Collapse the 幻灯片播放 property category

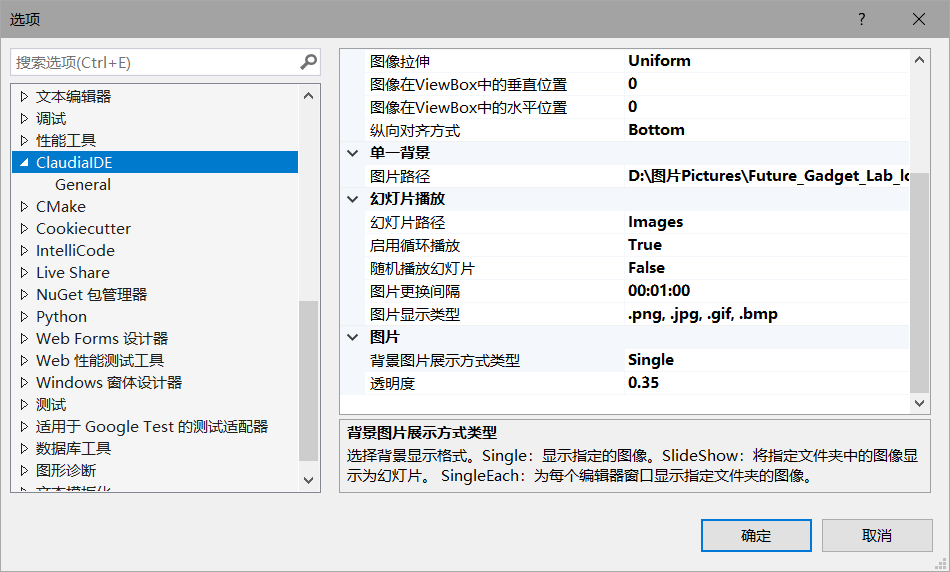(x=352, y=199)
